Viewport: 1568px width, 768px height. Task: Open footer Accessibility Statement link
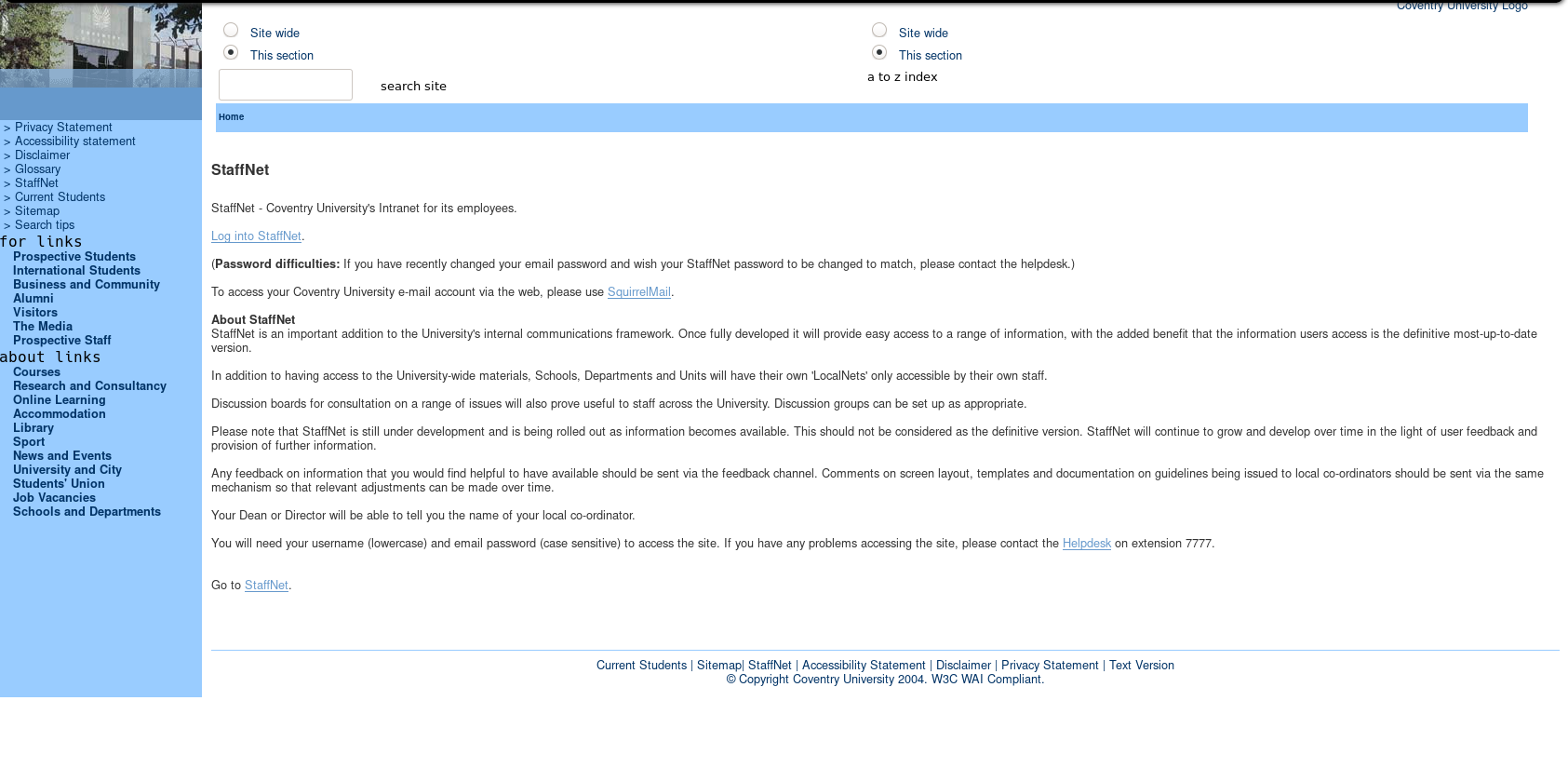tap(864, 666)
